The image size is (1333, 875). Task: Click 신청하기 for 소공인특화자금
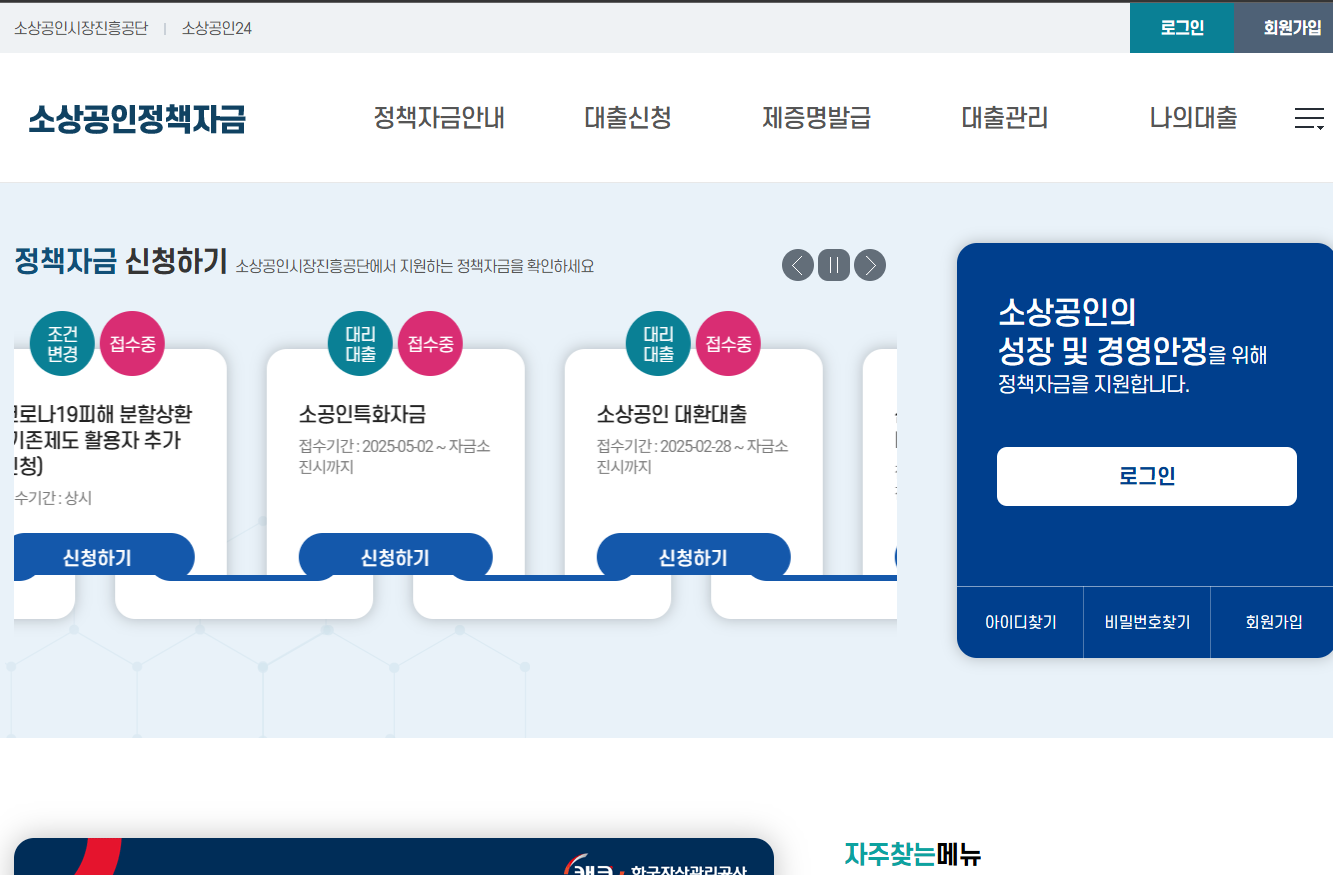(396, 556)
